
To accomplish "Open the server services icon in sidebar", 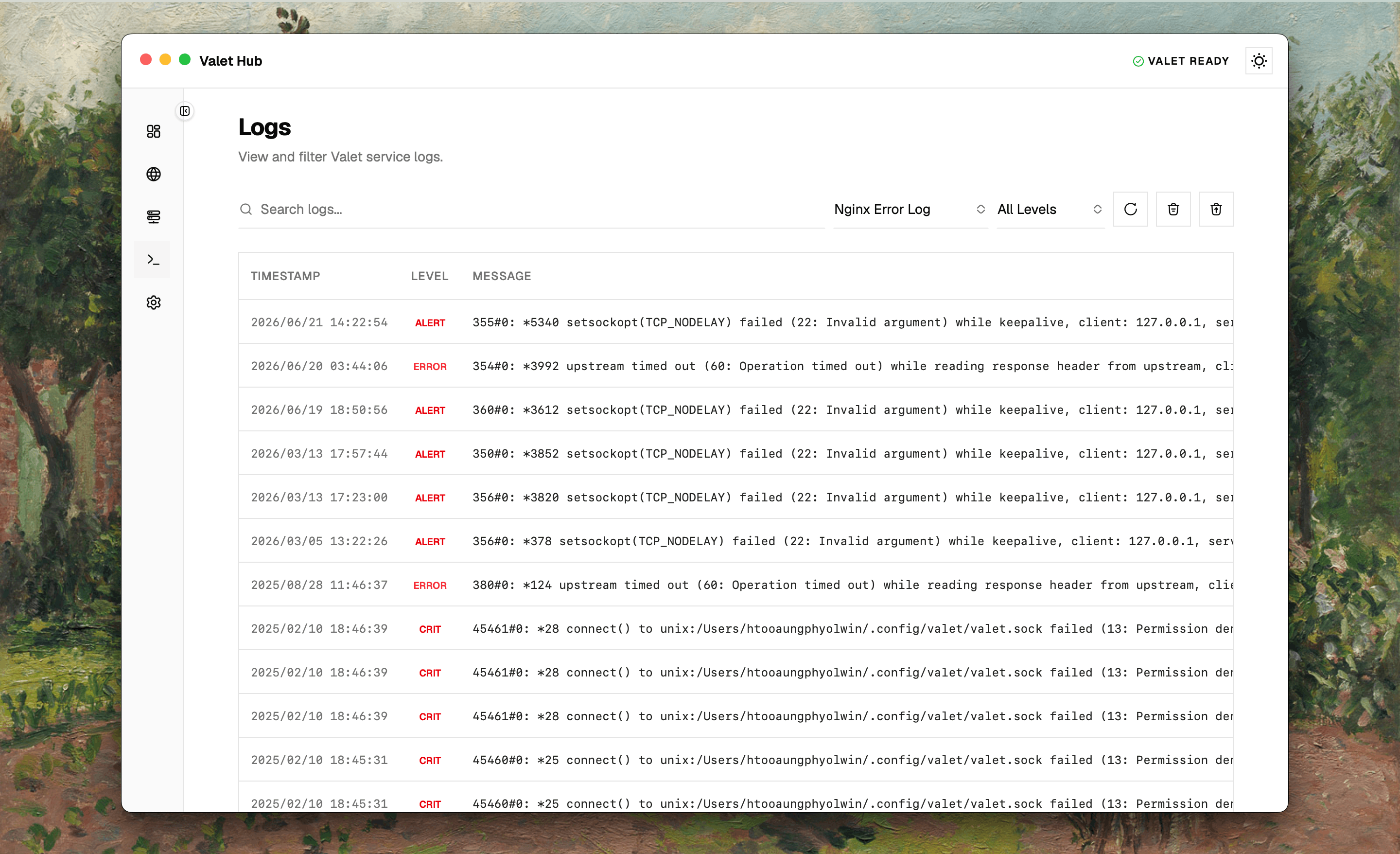I will coord(154,216).
